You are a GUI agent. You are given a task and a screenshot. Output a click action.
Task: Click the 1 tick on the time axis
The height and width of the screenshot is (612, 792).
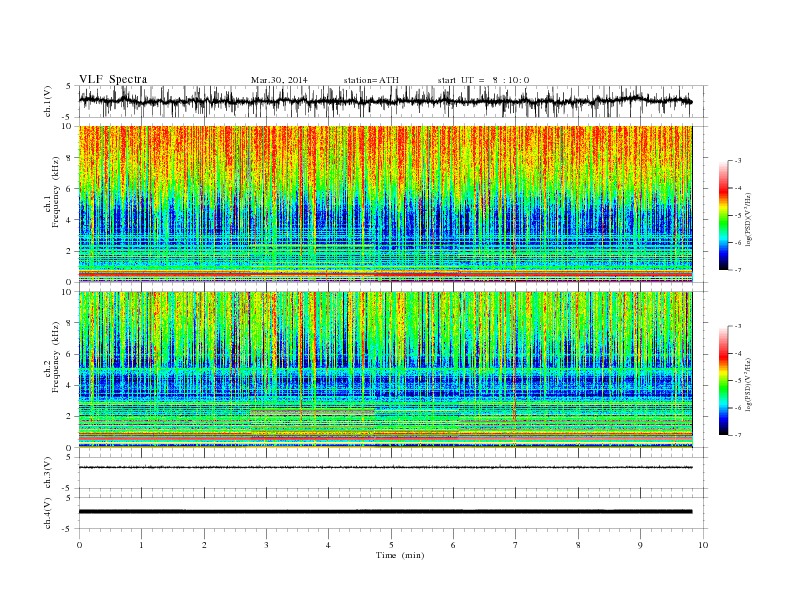click(141, 545)
